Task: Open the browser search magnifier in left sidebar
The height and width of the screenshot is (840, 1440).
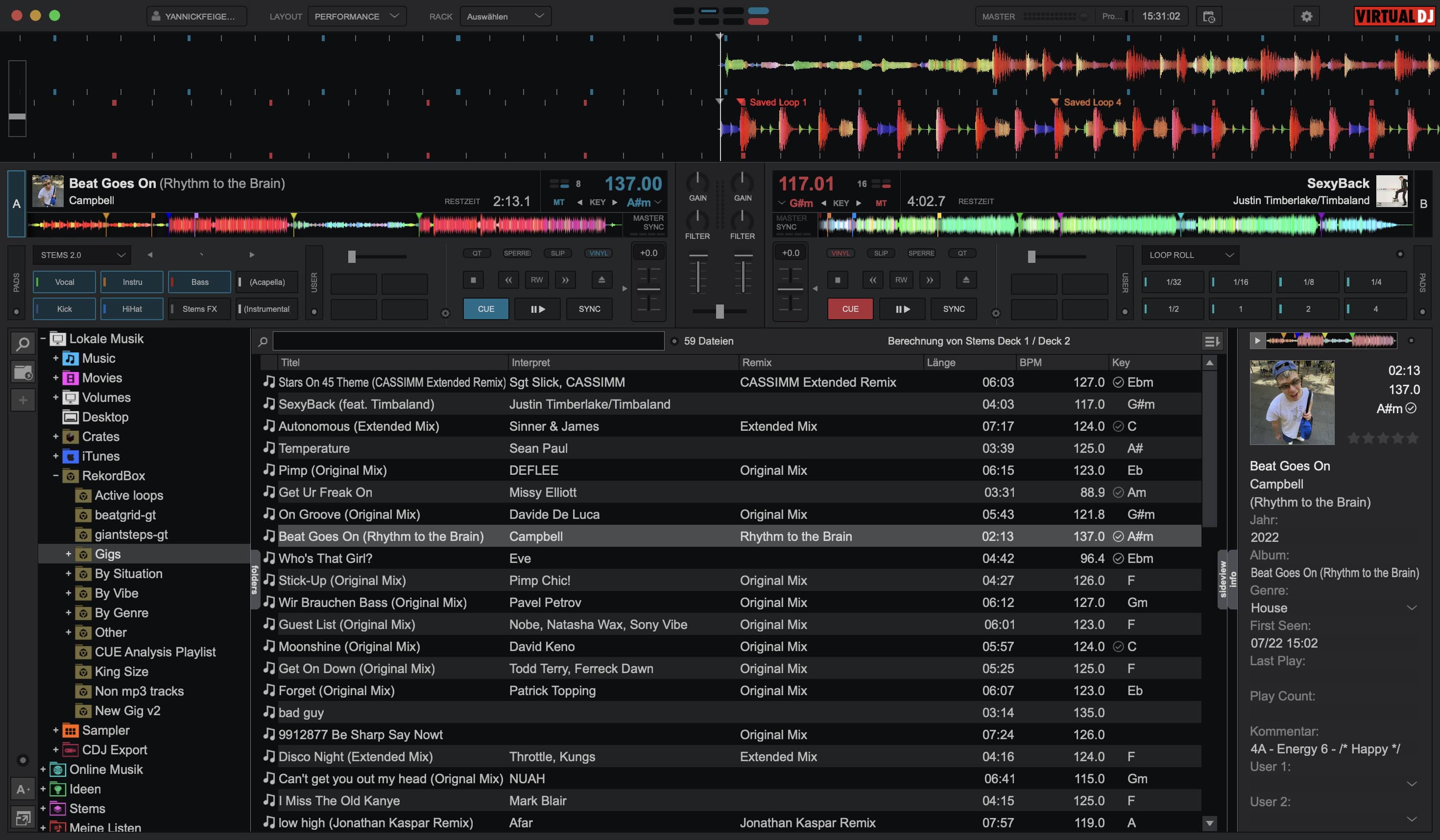Action: click(23, 344)
